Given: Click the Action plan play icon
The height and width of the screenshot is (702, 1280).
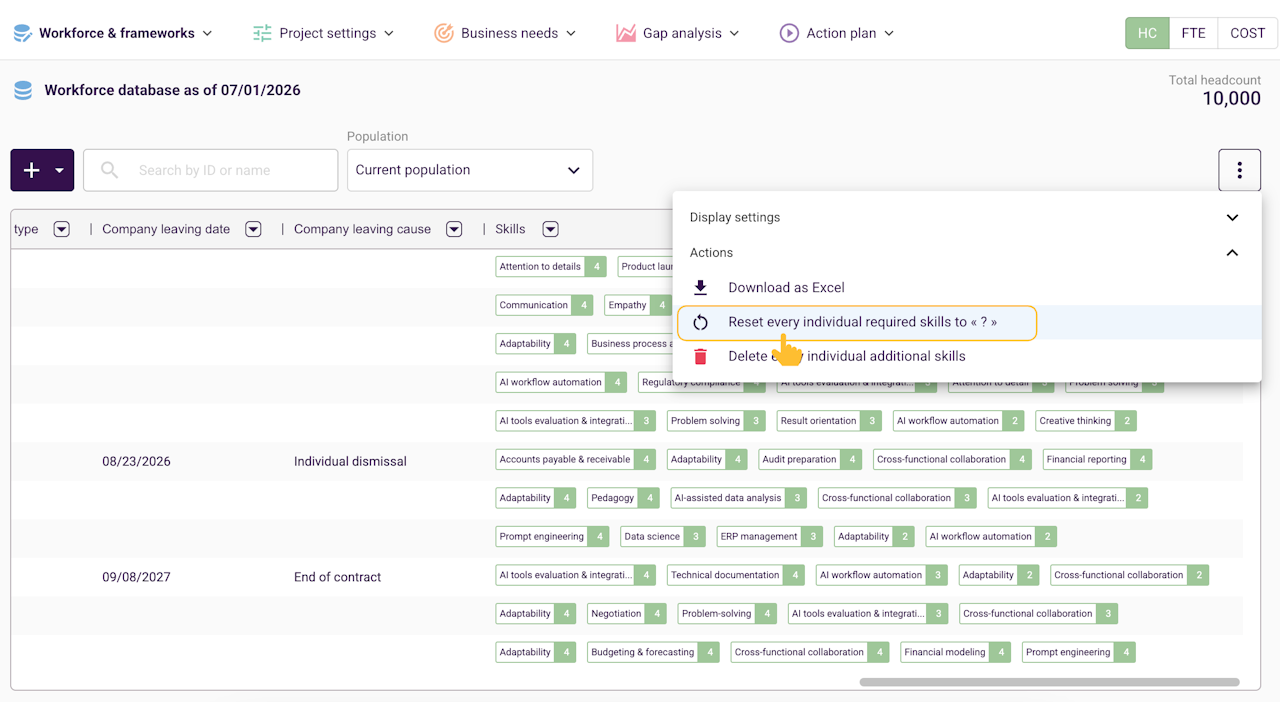Looking at the screenshot, I should (789, 33).
